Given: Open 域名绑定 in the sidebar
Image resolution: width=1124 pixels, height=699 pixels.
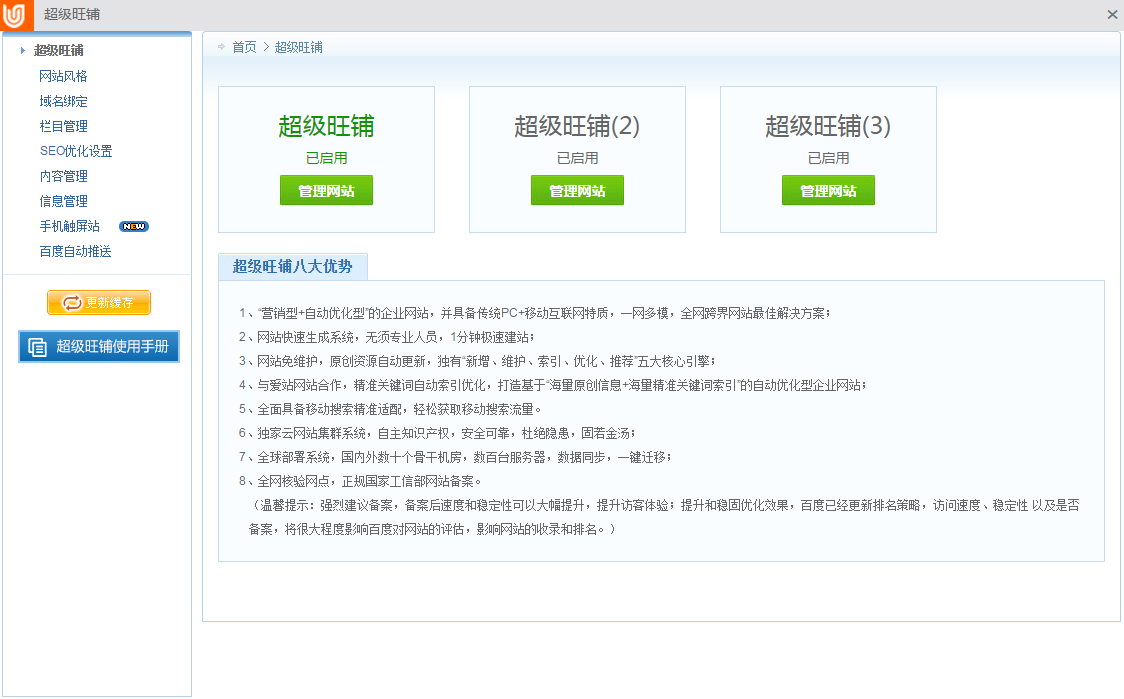Looking at the screenshot, I should [63, 101].
